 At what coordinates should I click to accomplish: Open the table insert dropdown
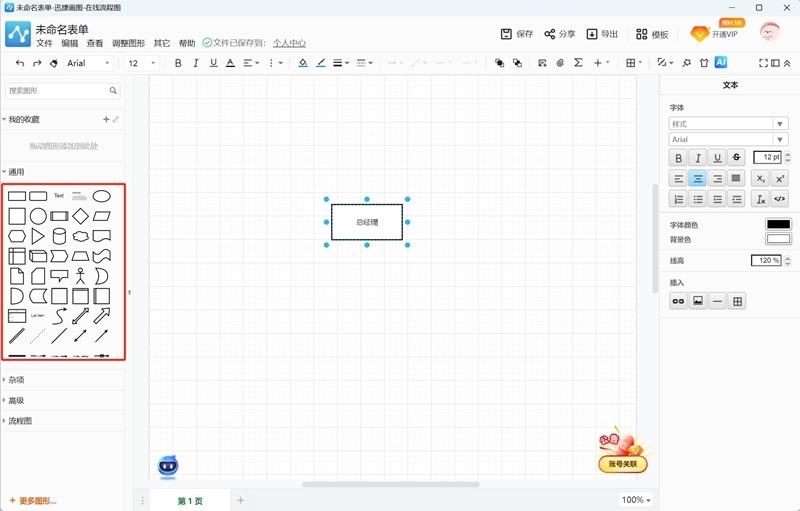634,63
